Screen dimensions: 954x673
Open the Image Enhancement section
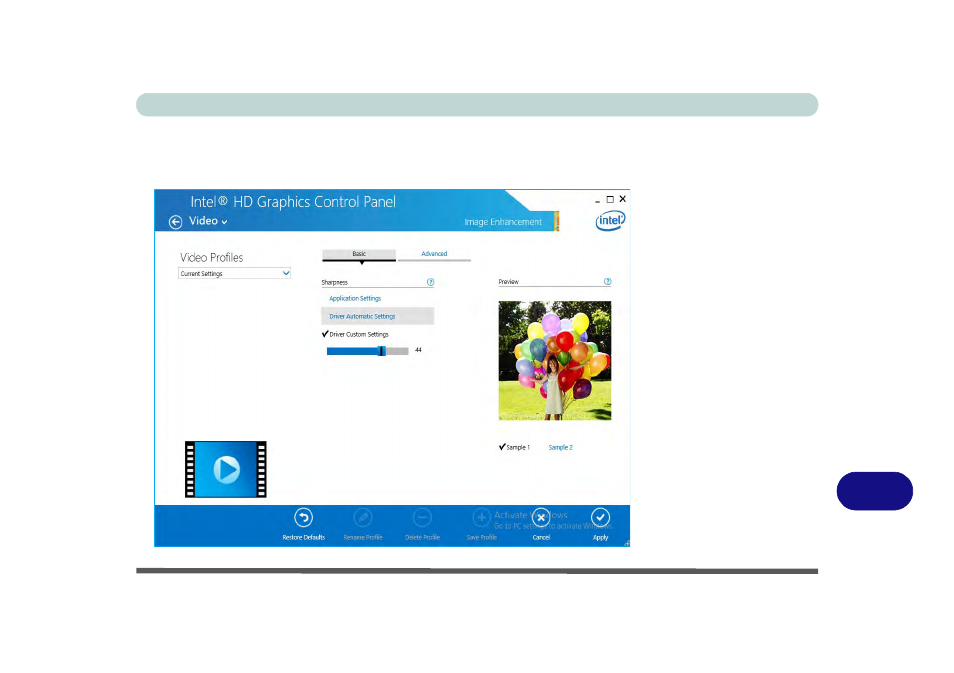[503, 222]
